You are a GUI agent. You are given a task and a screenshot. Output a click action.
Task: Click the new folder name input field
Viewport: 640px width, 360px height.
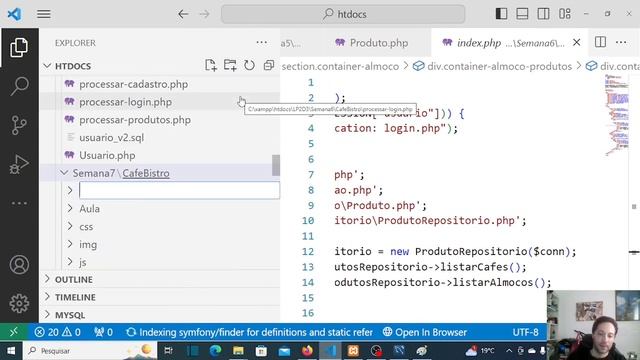click(x=179, y=190)
